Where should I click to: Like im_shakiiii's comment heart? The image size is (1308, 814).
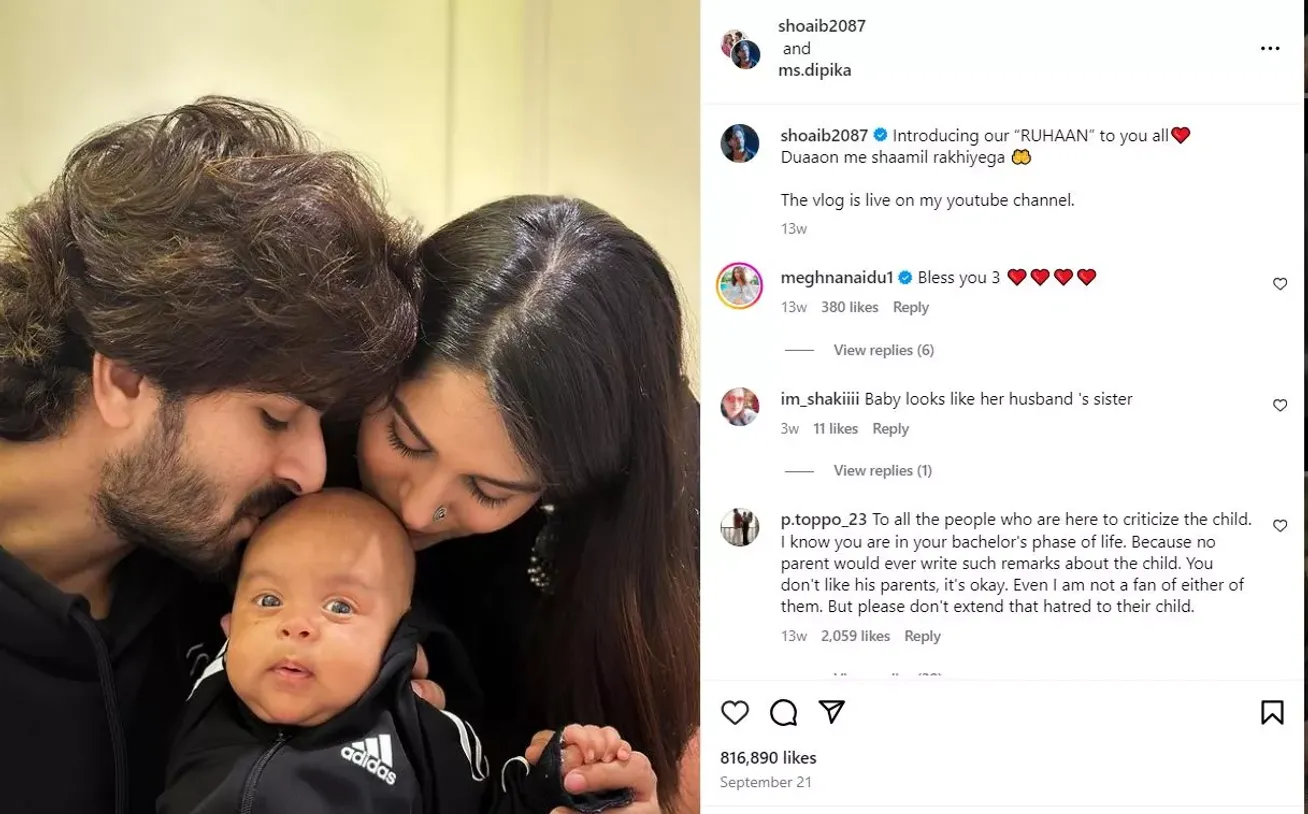(x=1279, y=405)
